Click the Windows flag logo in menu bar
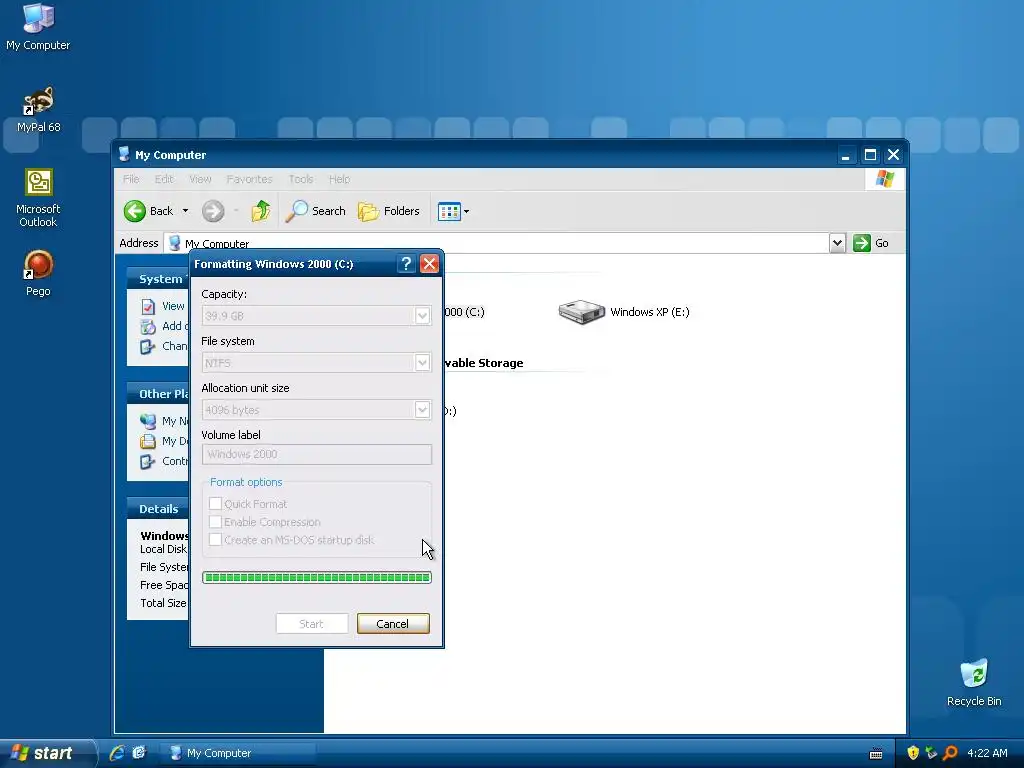Screen dimensions: 1024x768 885,178
